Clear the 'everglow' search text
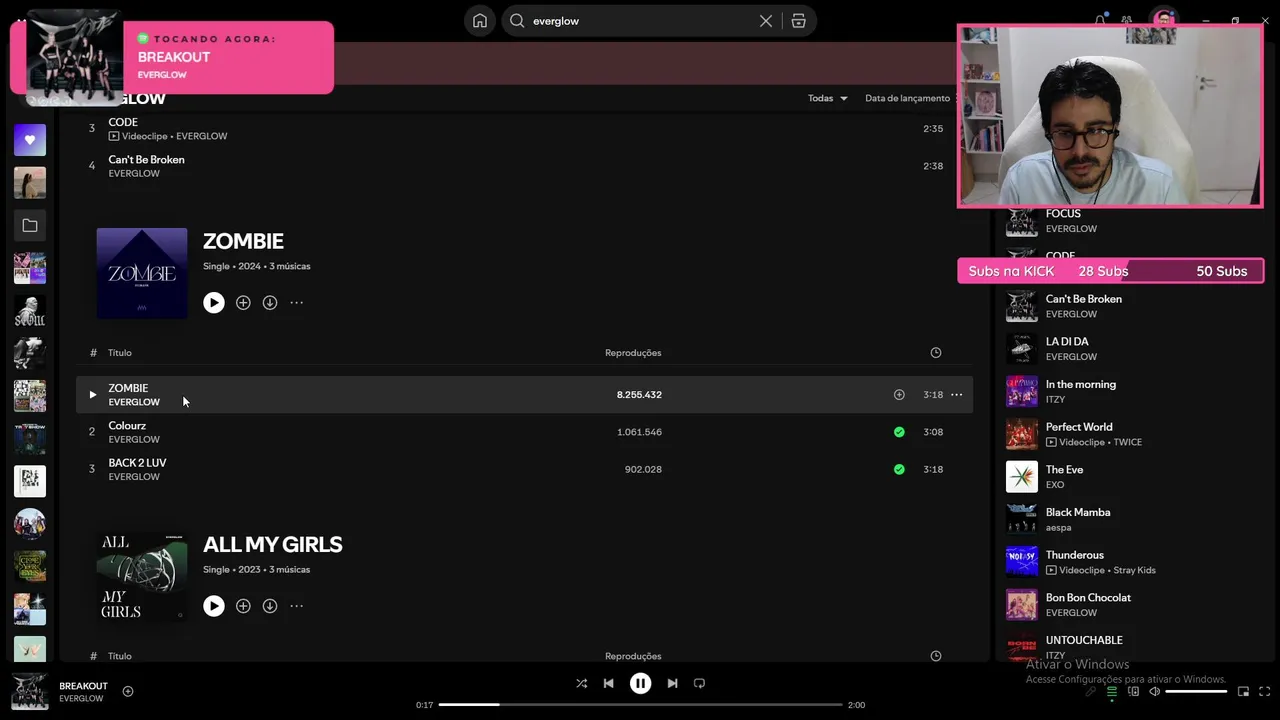Screen dimensions: 1280x720 766,21
